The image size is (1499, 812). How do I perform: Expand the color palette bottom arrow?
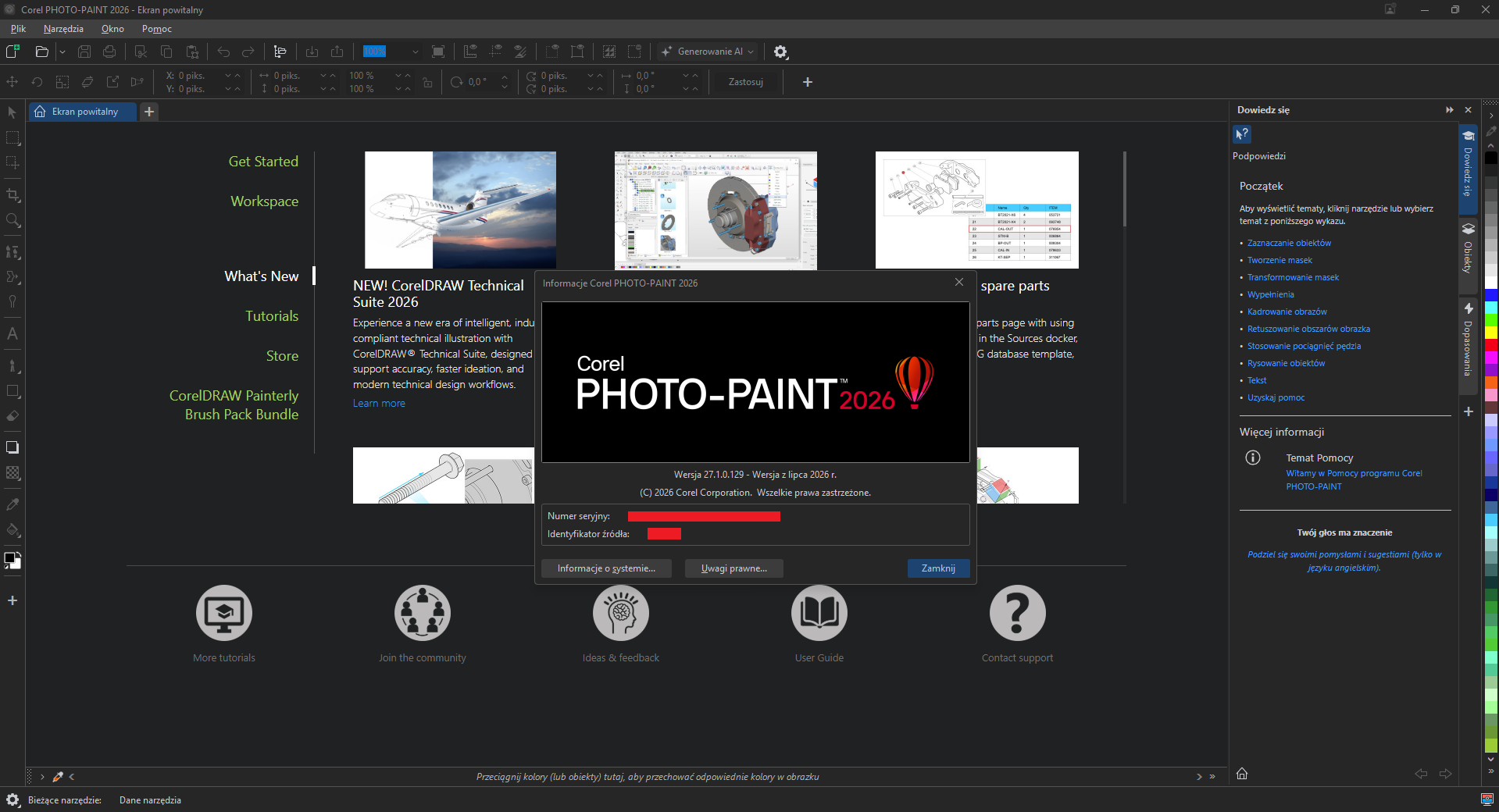tap(1491, 771)
